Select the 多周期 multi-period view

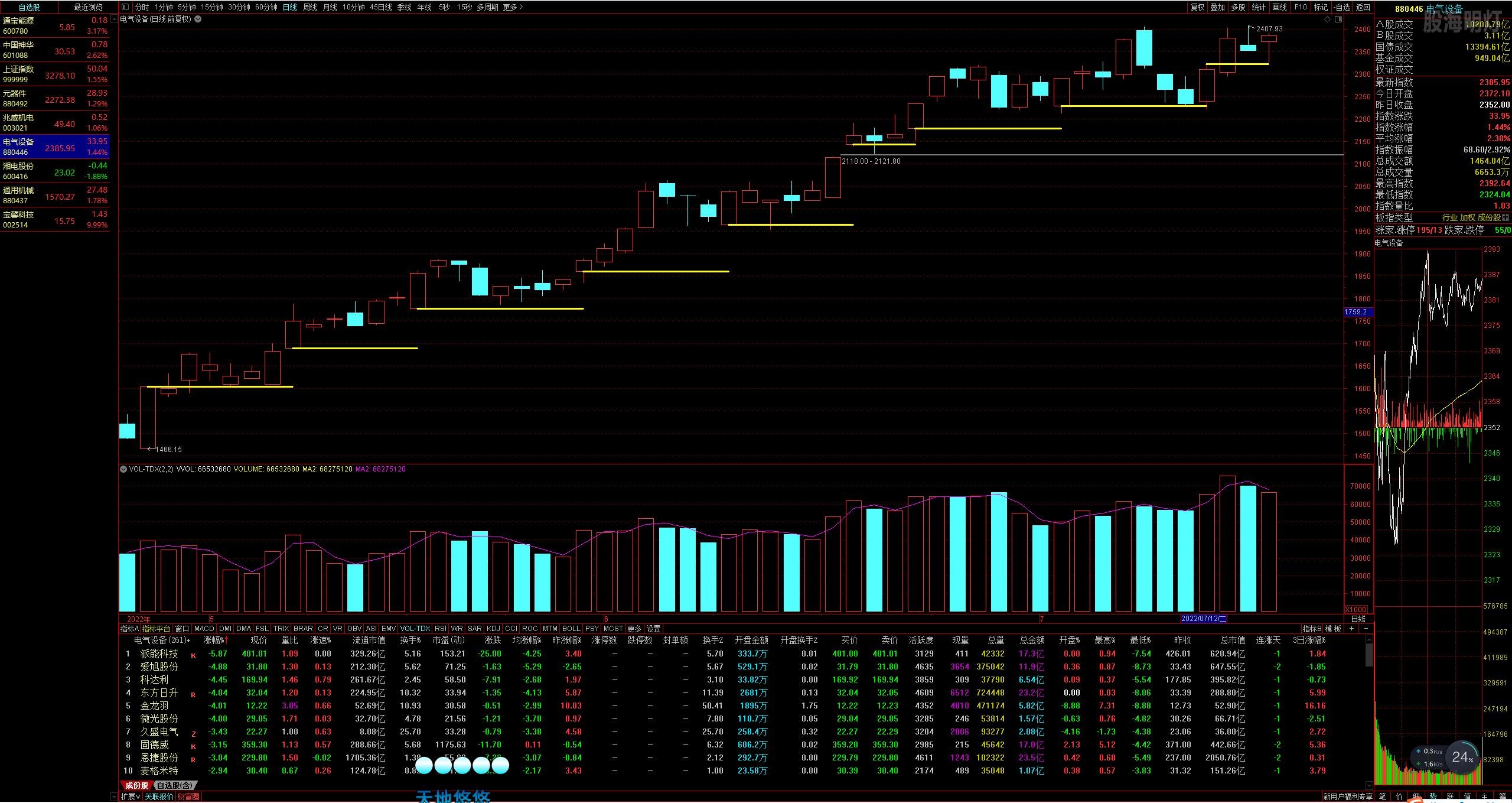click(x=487, y=7)
